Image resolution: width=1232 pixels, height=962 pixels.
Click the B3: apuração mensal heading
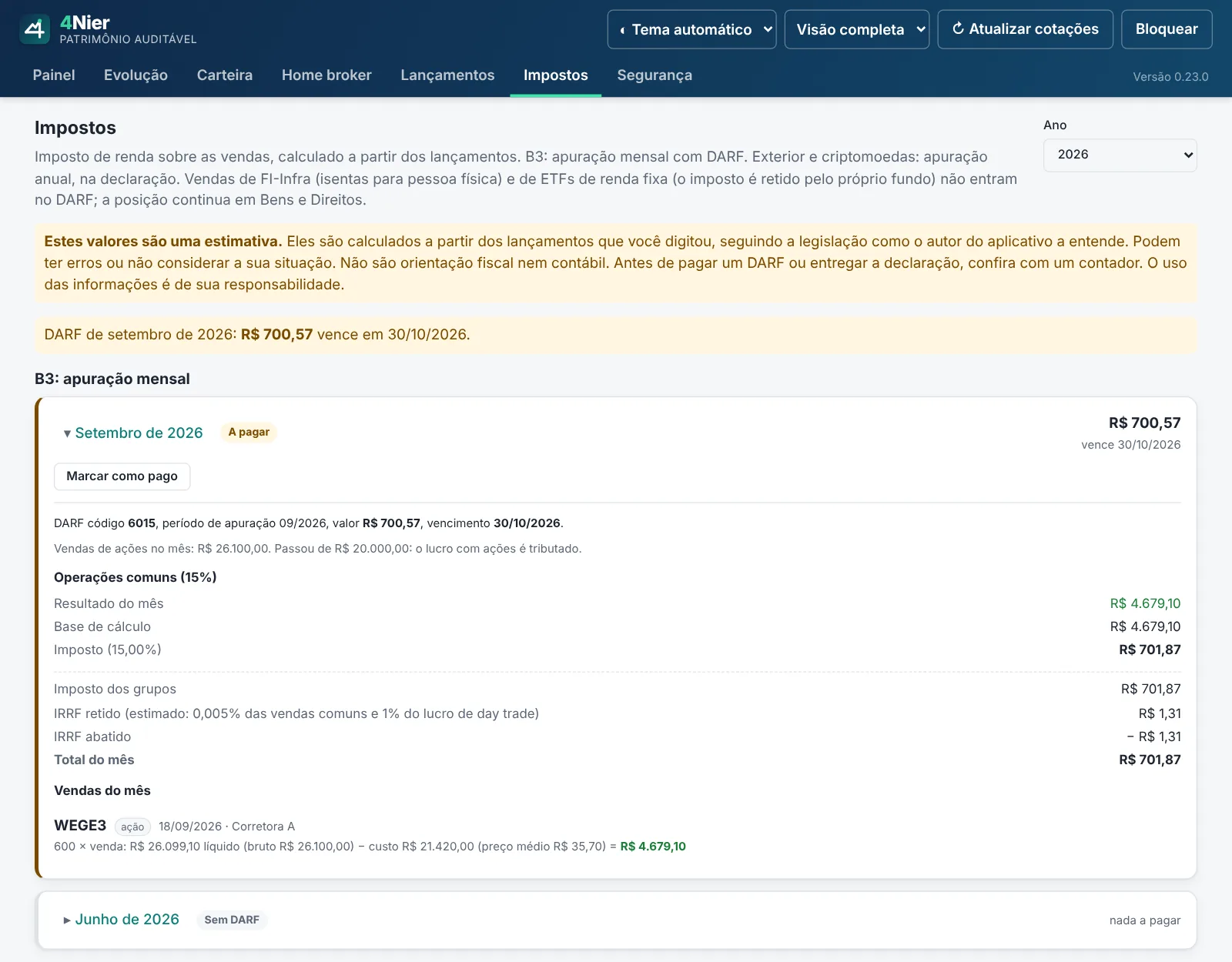(112, 379)
